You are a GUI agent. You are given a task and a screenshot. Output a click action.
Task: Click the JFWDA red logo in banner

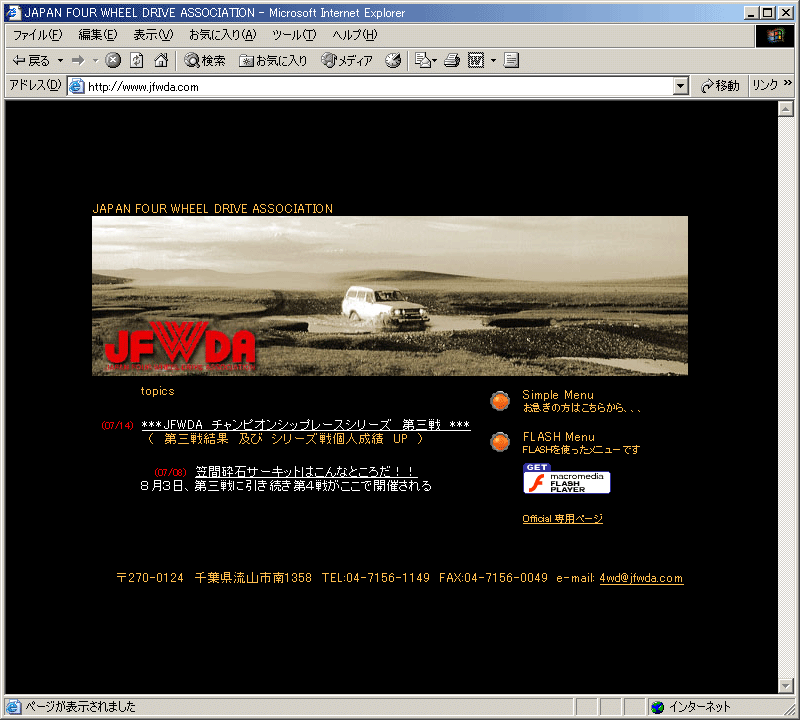click(x=180, y=346)
